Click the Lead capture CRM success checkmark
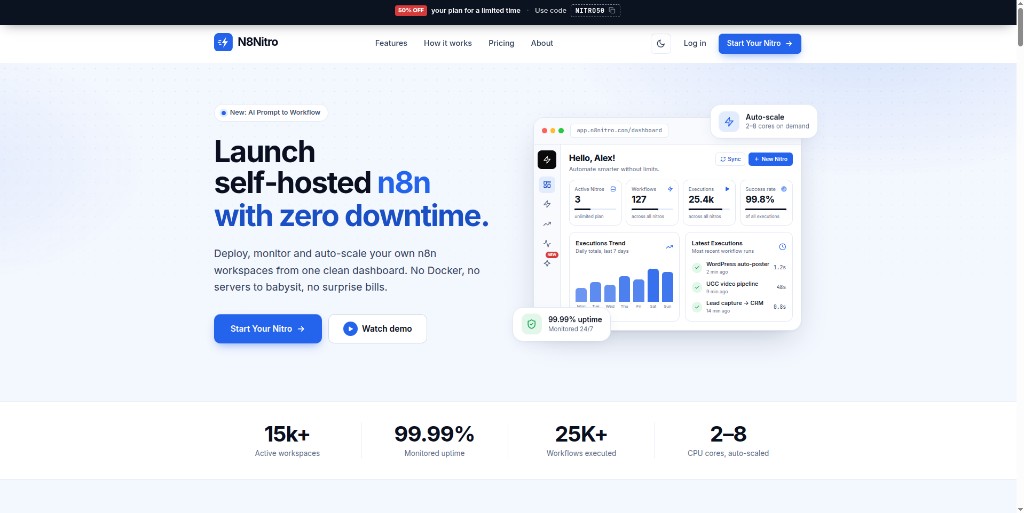Image resolution: width=1024 pixels, height=513 pixels. tap(697, 307)
